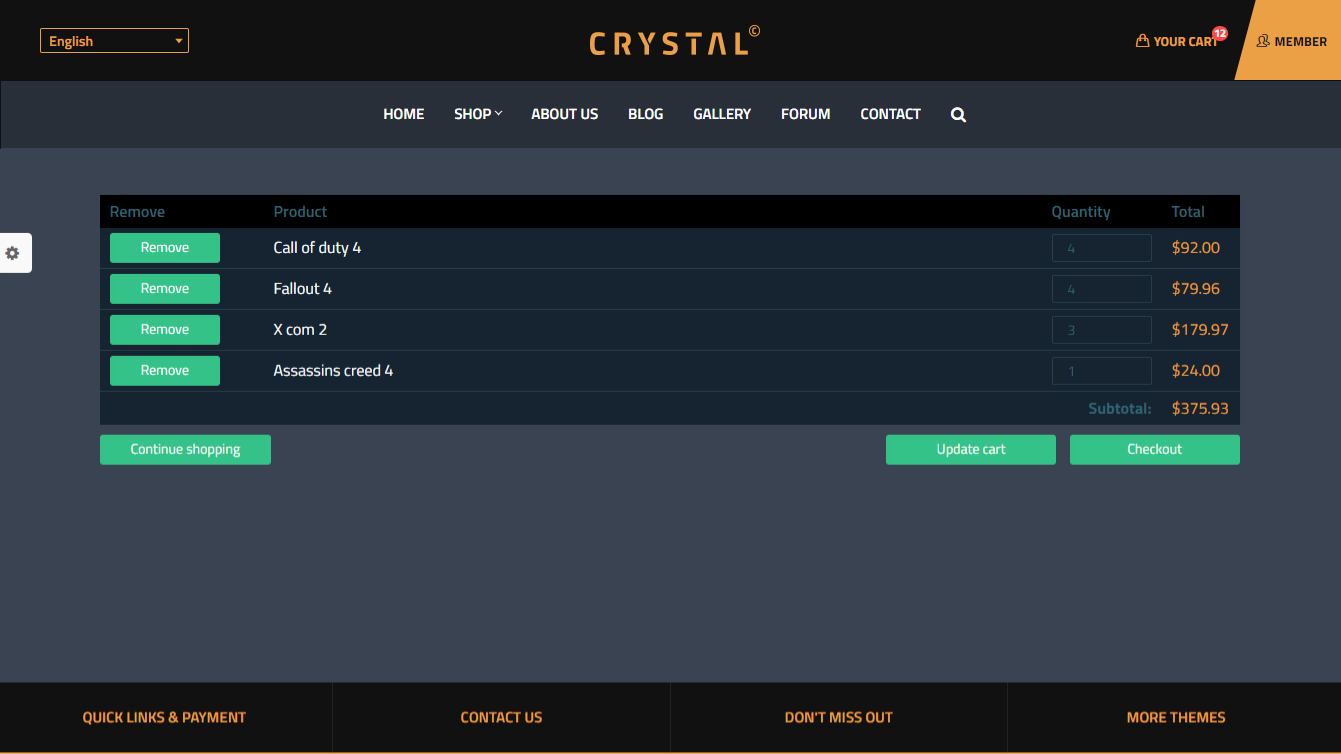Click the CRYSTAL logo
This screenshot has height=754, width=1341.
tap(675, 41)
